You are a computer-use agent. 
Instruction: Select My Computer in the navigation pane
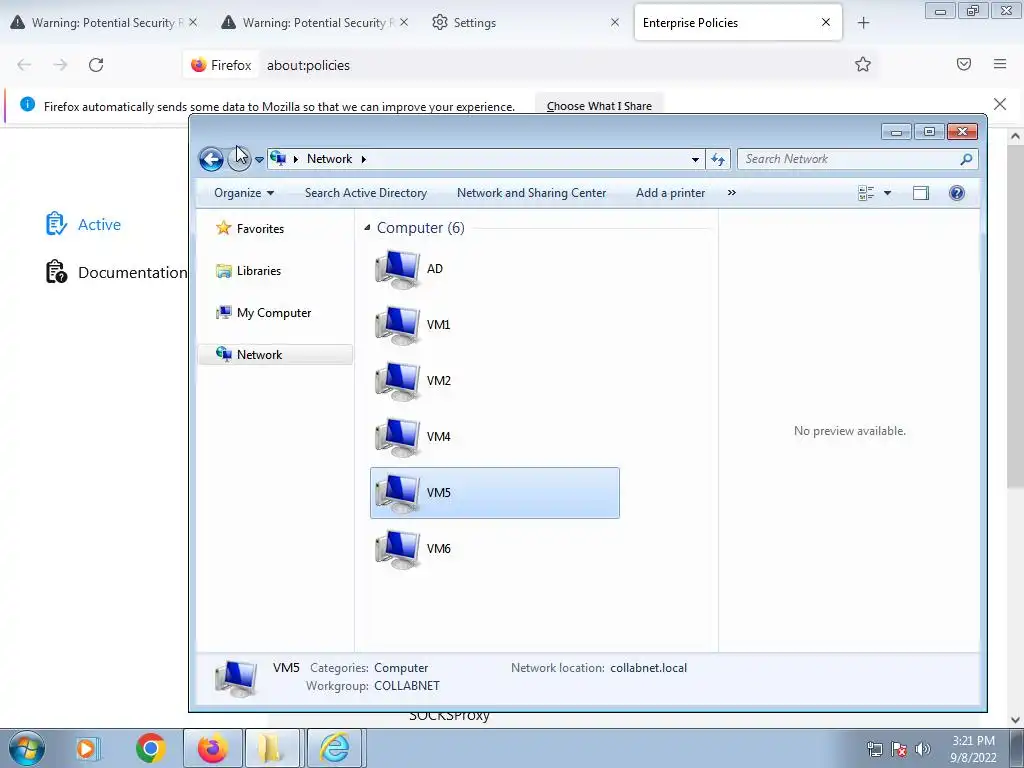264,313
